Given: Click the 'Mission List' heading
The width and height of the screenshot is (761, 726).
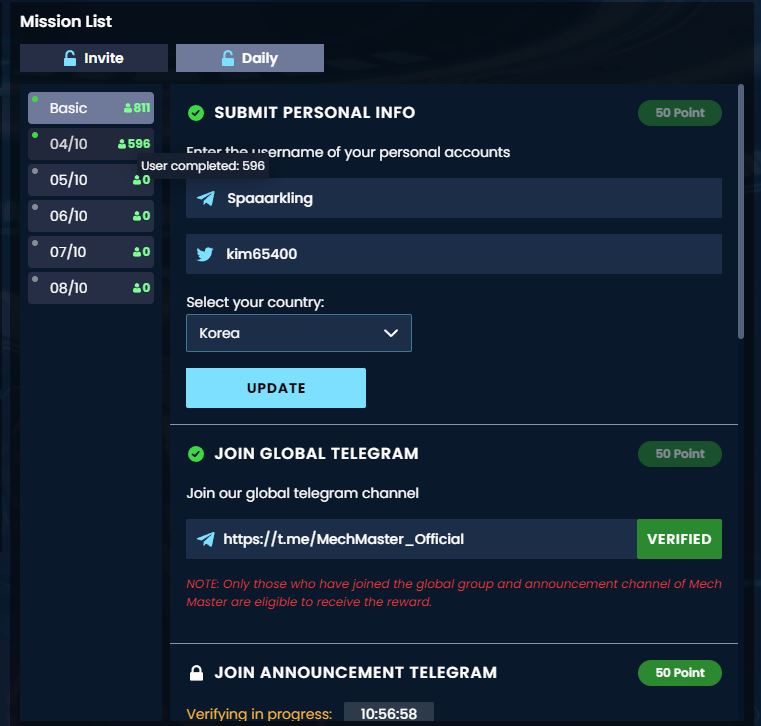Looking at the screenshot, I should [x=66, y=21].
